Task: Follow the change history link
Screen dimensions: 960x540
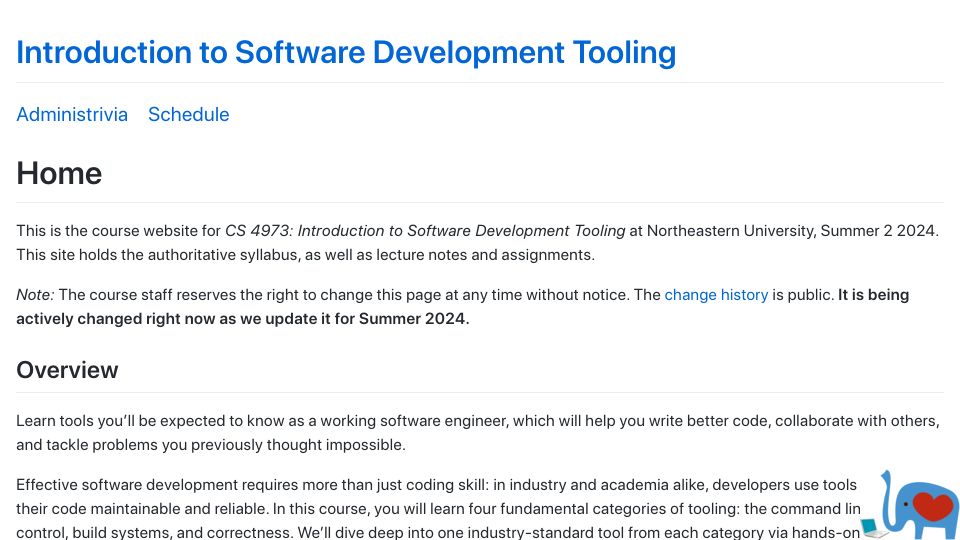Action: 716,294
